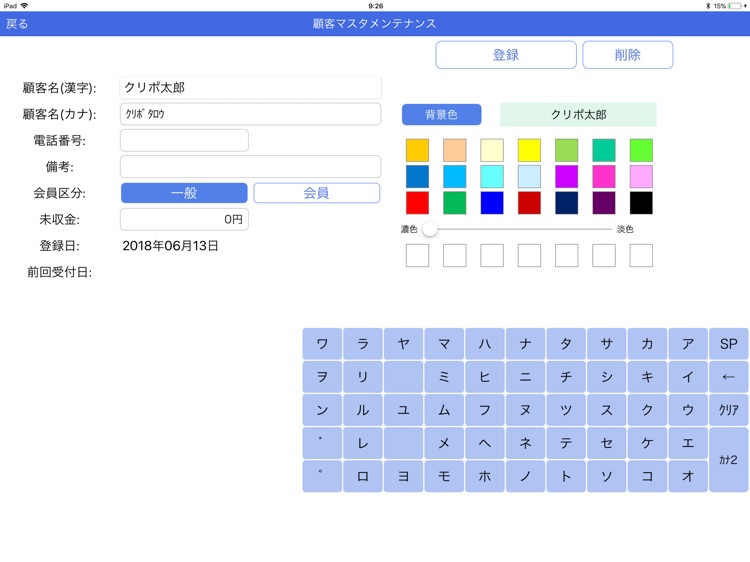Focus the 備考 input field
Screen dimensions: 750x562
[x=251, y=166]
